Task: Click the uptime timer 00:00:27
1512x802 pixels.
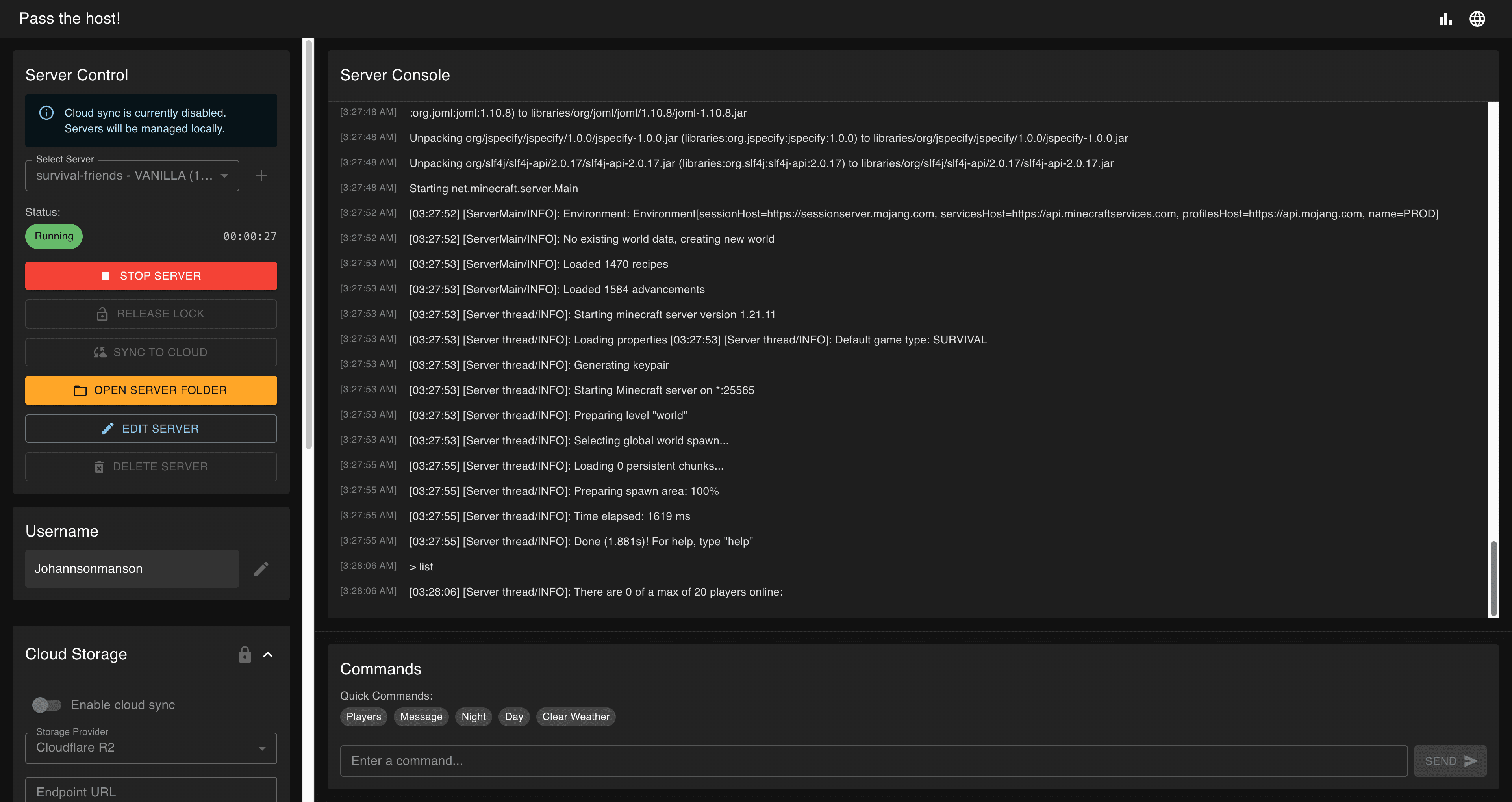Action: pyautogui.click(x=250, y=236)
